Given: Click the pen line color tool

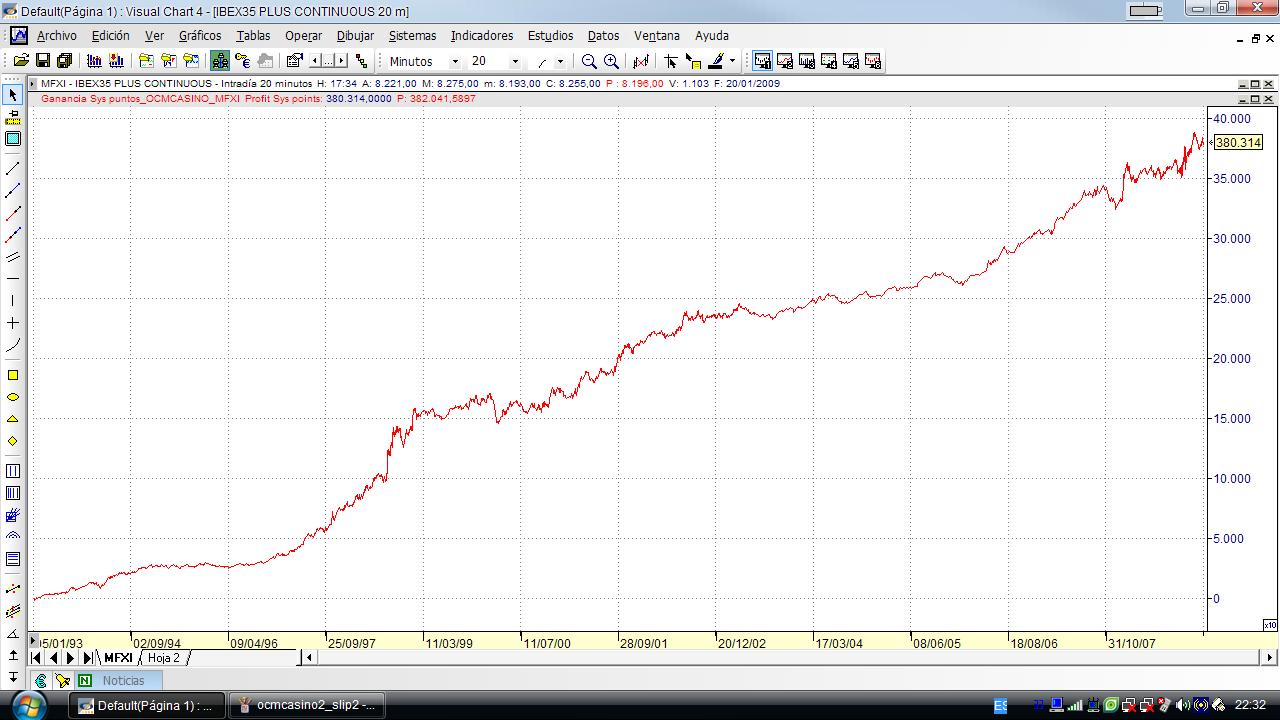Looking at the screenshot, I should [716, 61].
